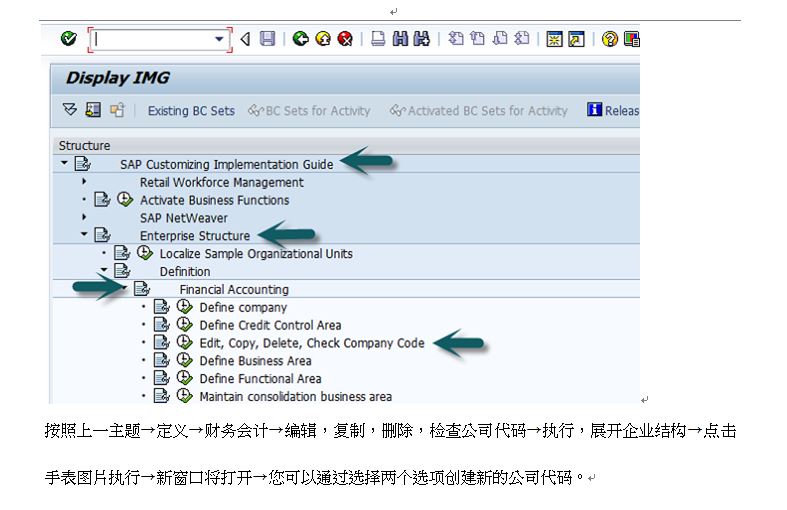Execute Define Credit Control Area clock icon
The image size is (787, 510).
coord(185,324)
